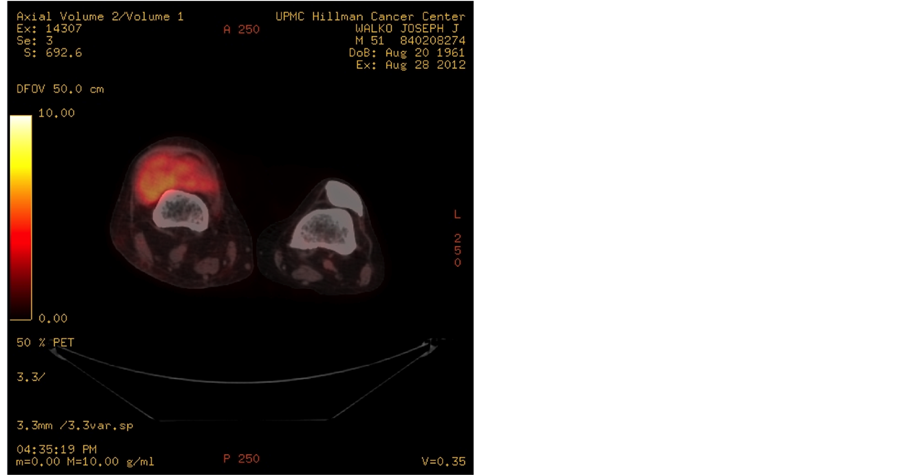
Task: Click the Ex: 14307 exam number
Action: pyautogui.click(x=50, y=29)
